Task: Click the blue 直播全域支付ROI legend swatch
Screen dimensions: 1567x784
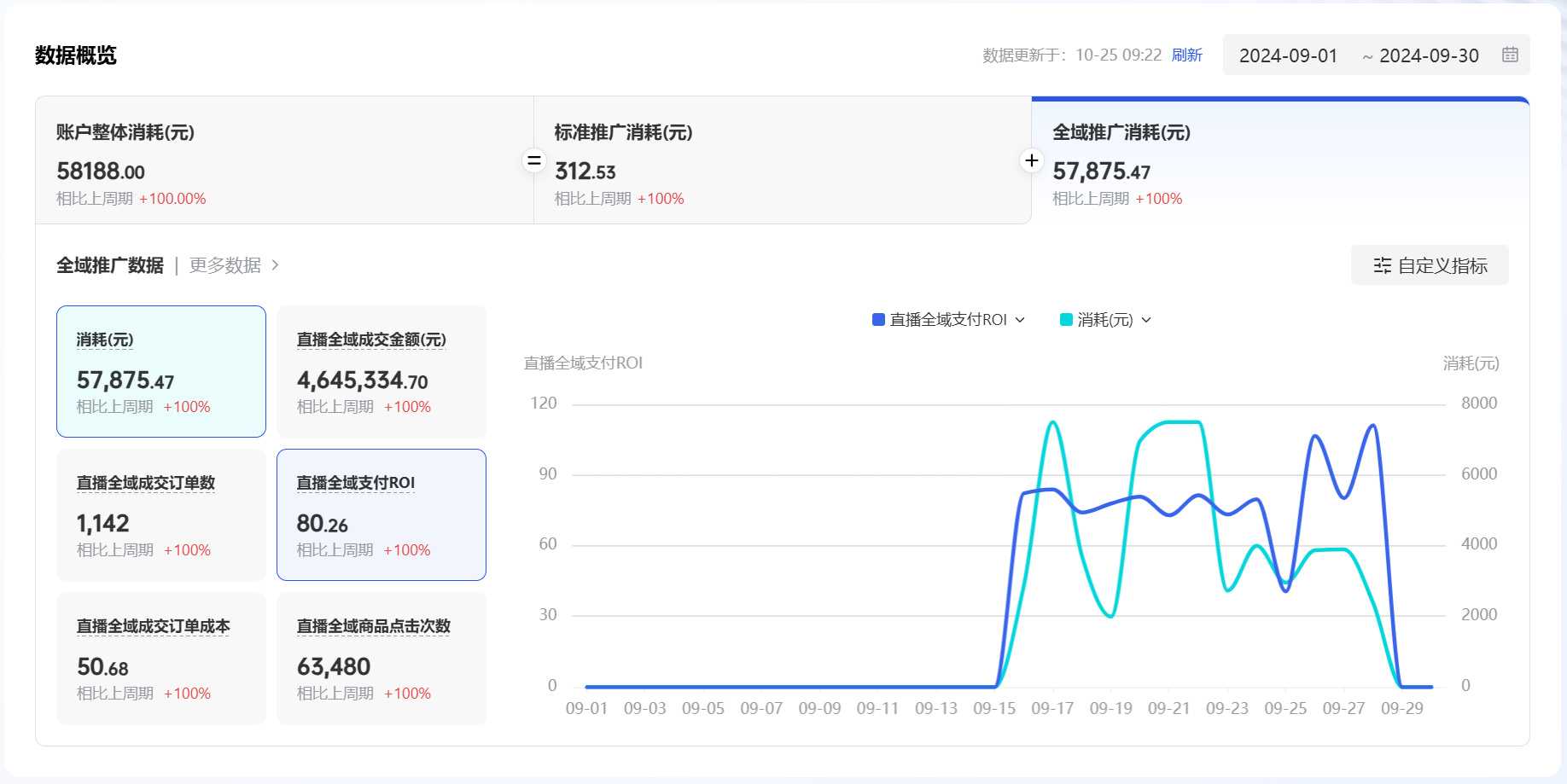Action: point(878,320)
